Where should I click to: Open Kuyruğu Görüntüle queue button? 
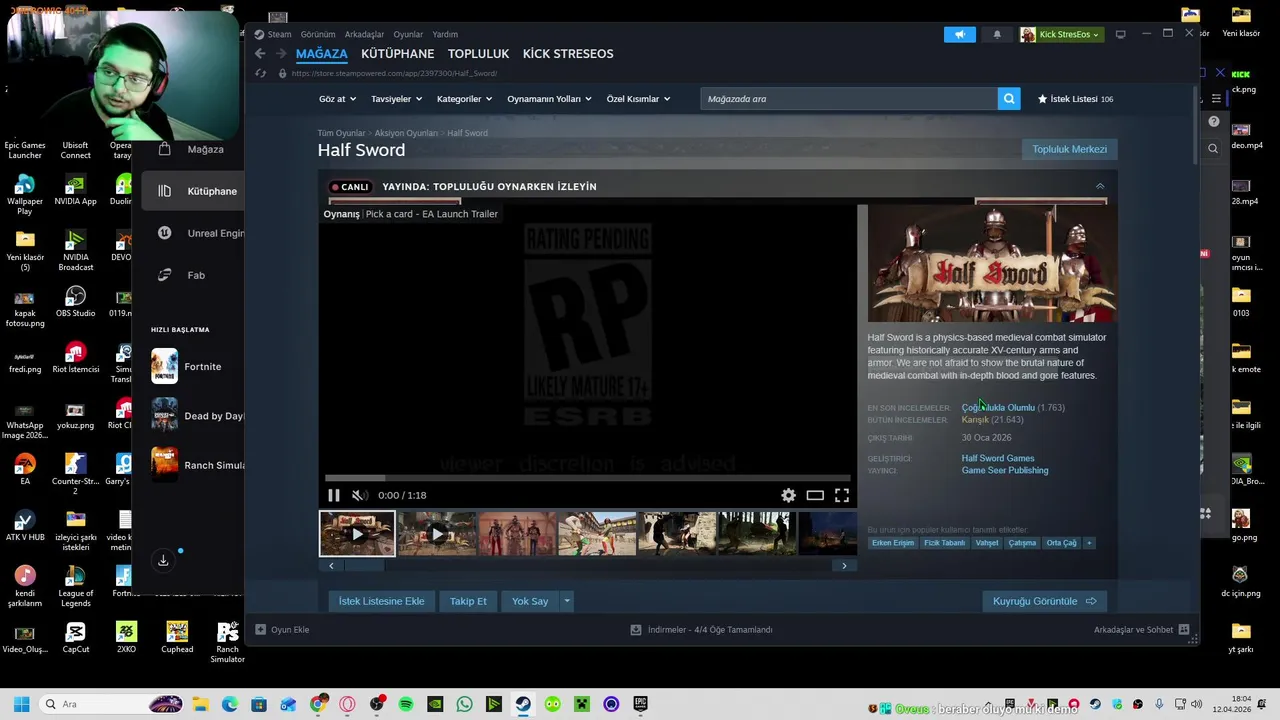point(1044,601)
